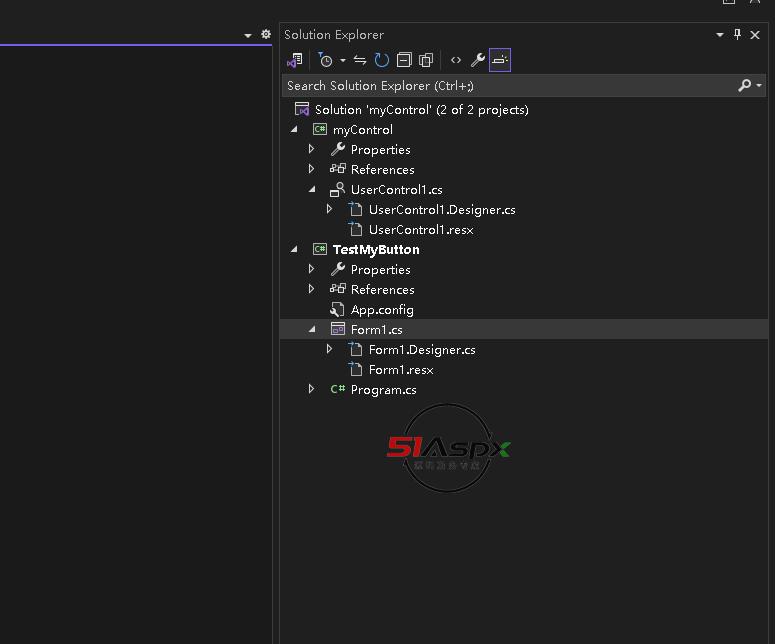The image size is (775, 644).
Task: Collapse All items in Solution Explorer
Action: click(404, 61)
